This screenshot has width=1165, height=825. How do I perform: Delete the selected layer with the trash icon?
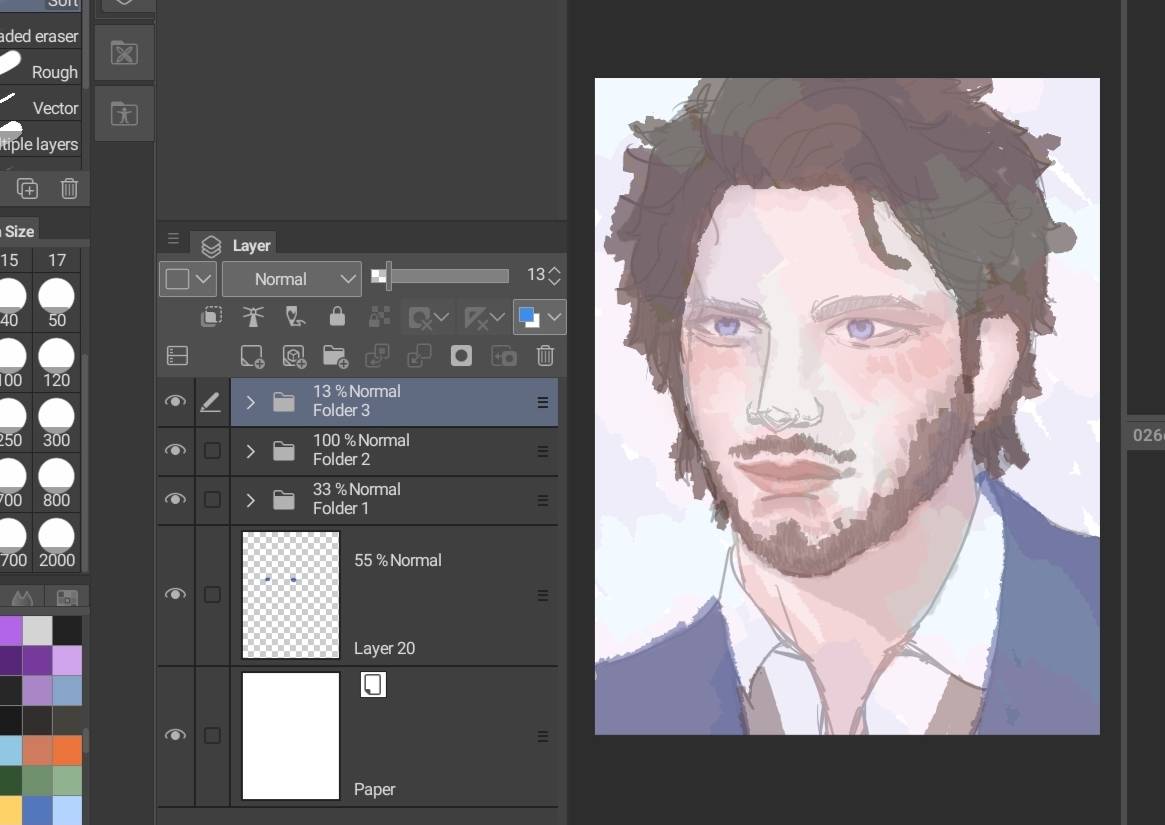[x=545, y=356]
